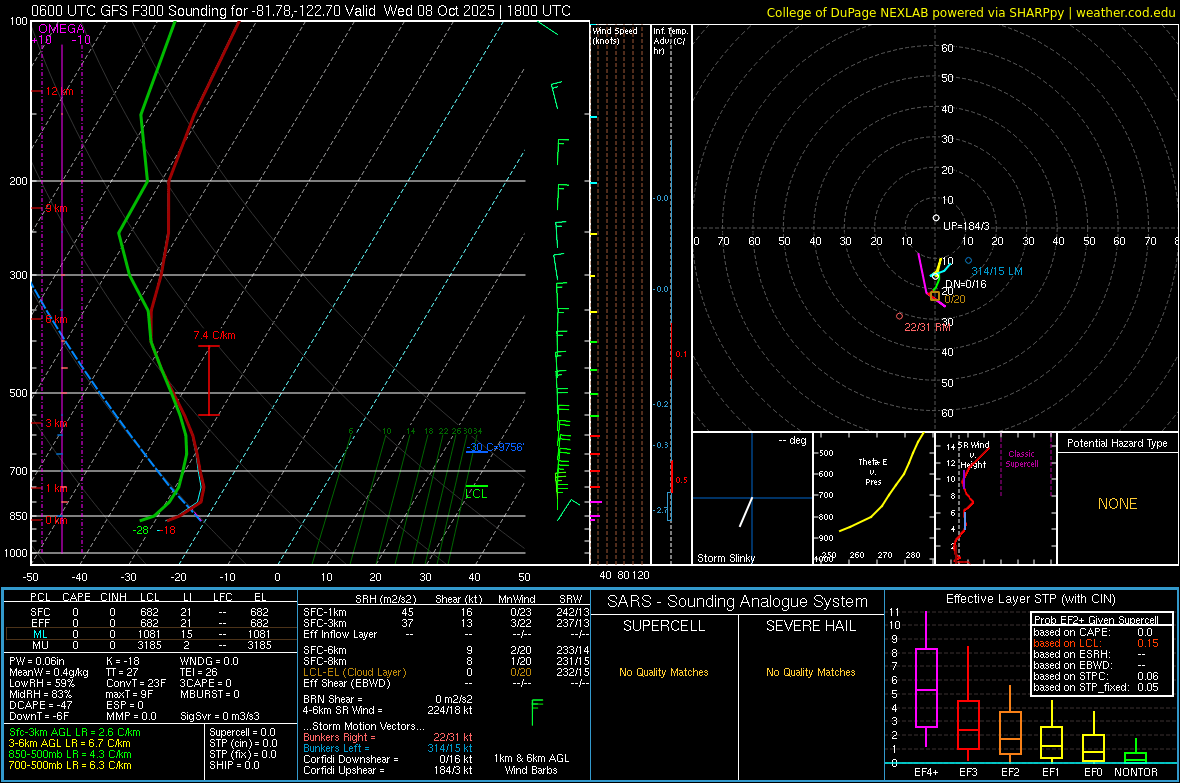Viewport: 1180px width, 783px height.
Task: Click the ConvT = 23F value
Action: pos(136,683)
